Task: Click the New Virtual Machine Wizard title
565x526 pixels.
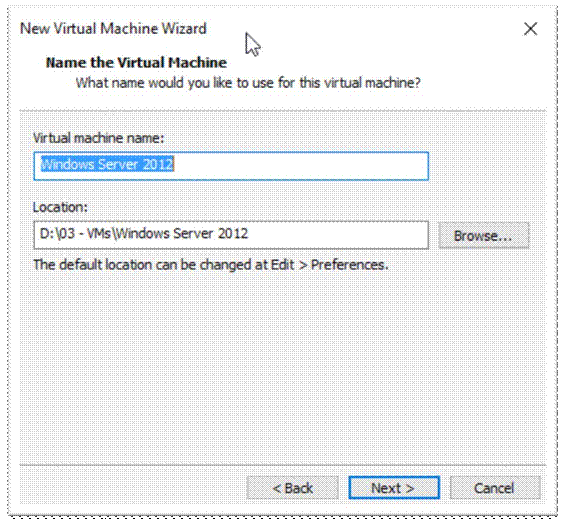Action: [113, 28]
